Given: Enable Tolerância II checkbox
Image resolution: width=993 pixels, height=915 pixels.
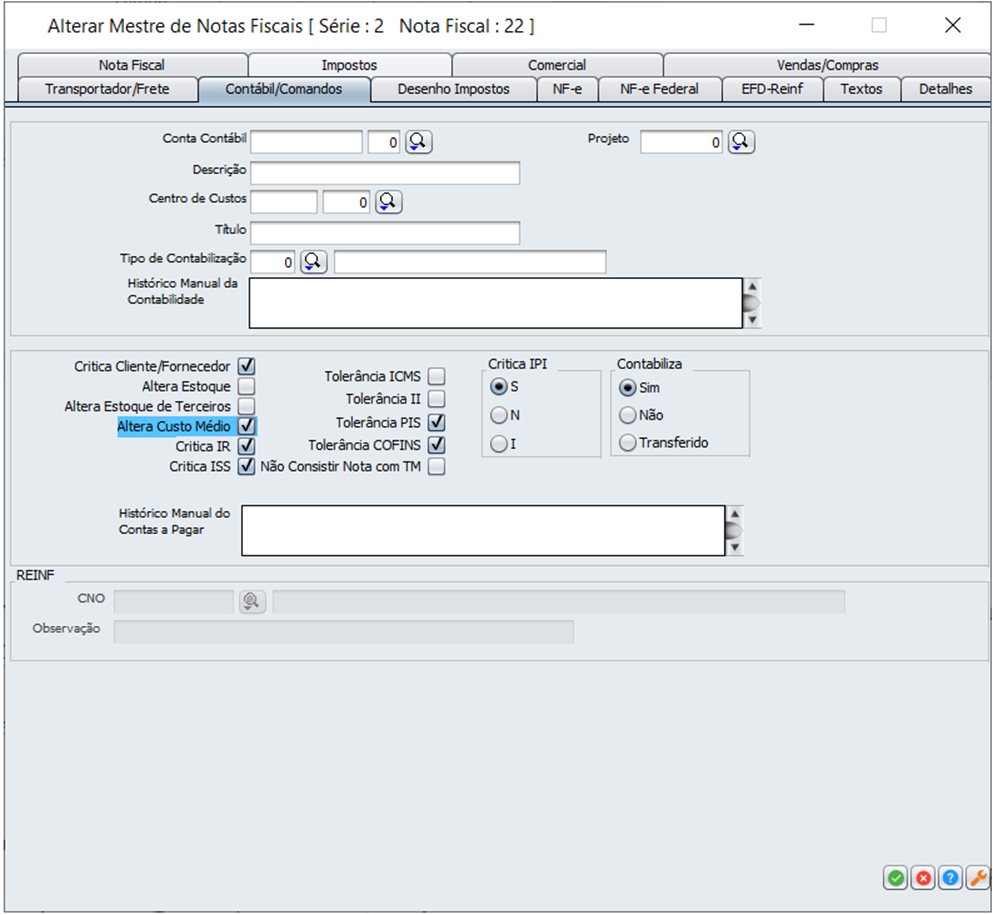Looking at the screenshot, I should click(436, 399).
